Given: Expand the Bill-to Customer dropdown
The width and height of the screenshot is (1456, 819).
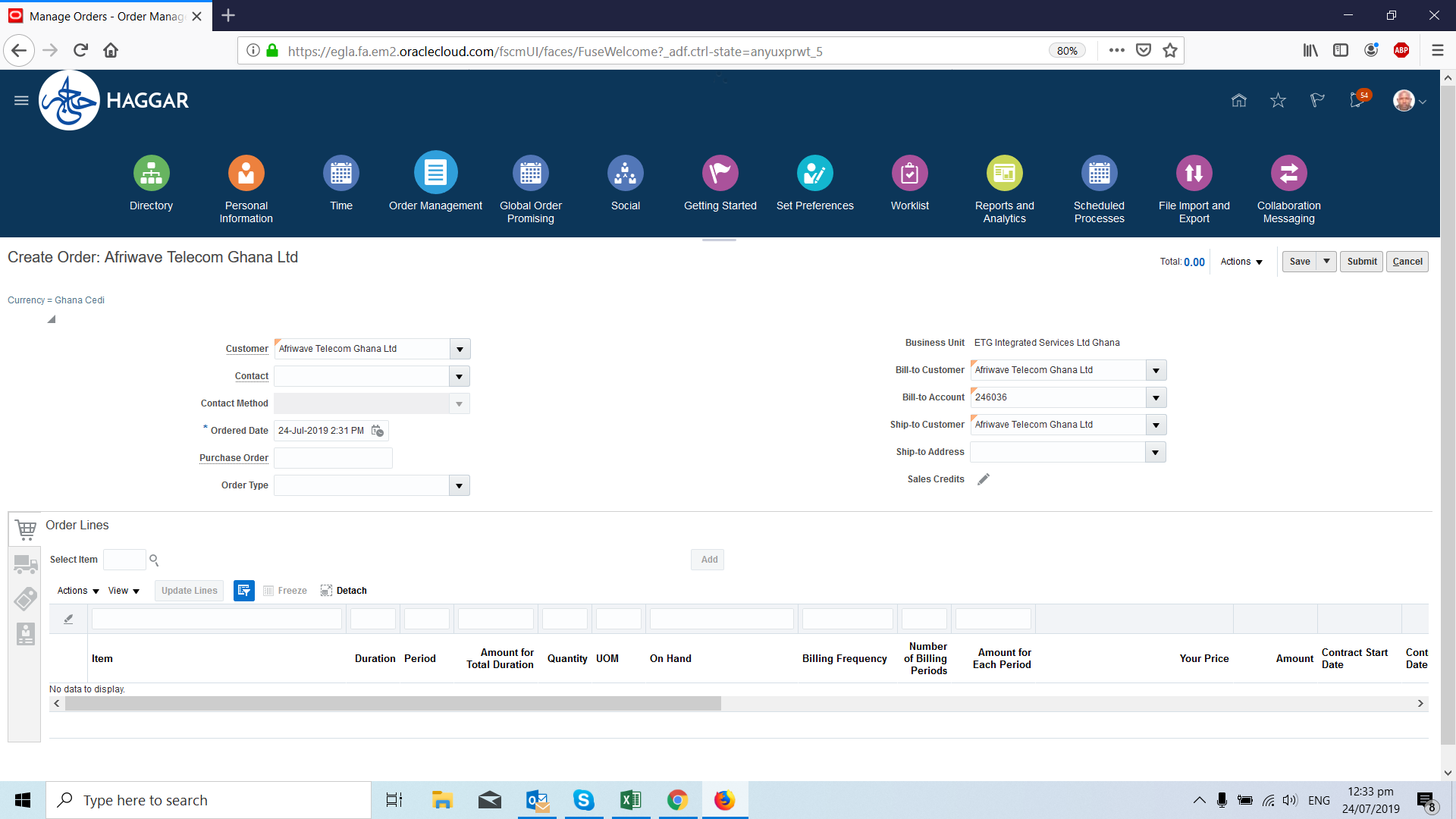Looking at the screenshot, I should (x=1155, y=370).
